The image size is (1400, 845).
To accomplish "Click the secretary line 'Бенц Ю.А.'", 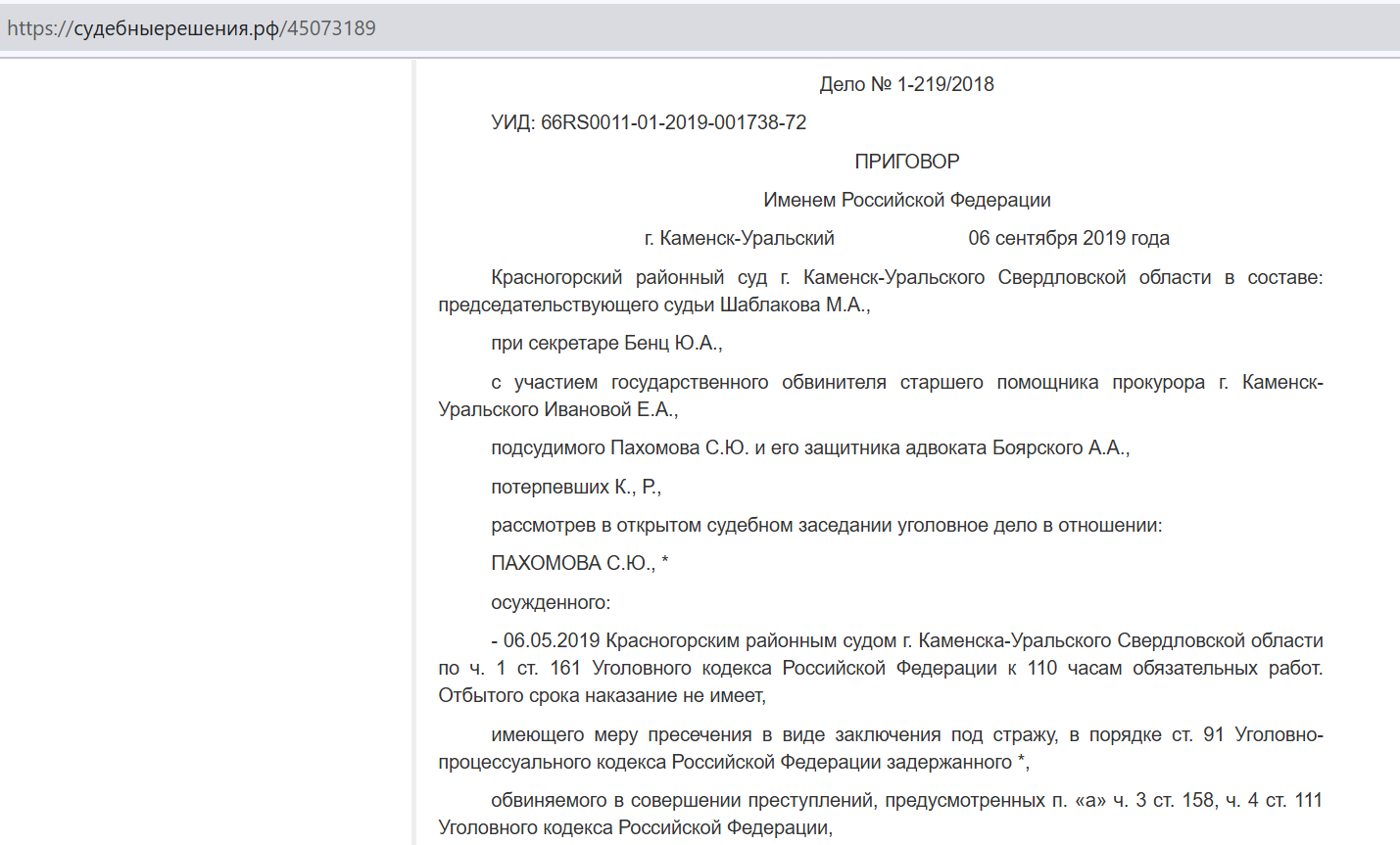I will point(672,343).
